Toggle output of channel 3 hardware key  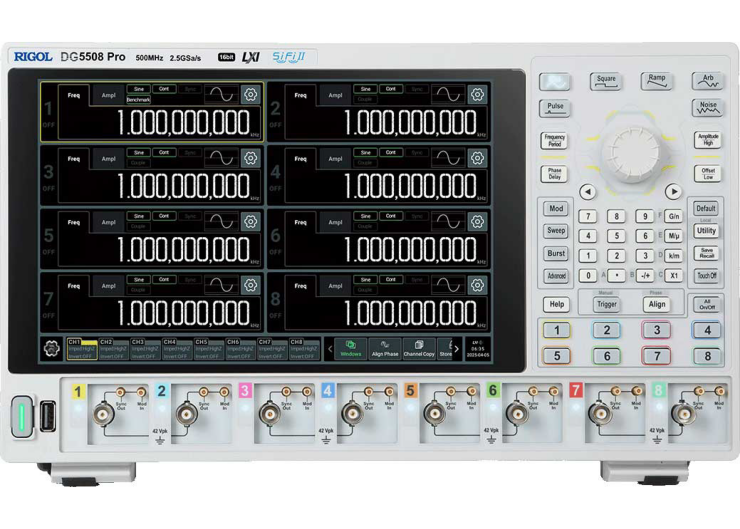(657, 330)
